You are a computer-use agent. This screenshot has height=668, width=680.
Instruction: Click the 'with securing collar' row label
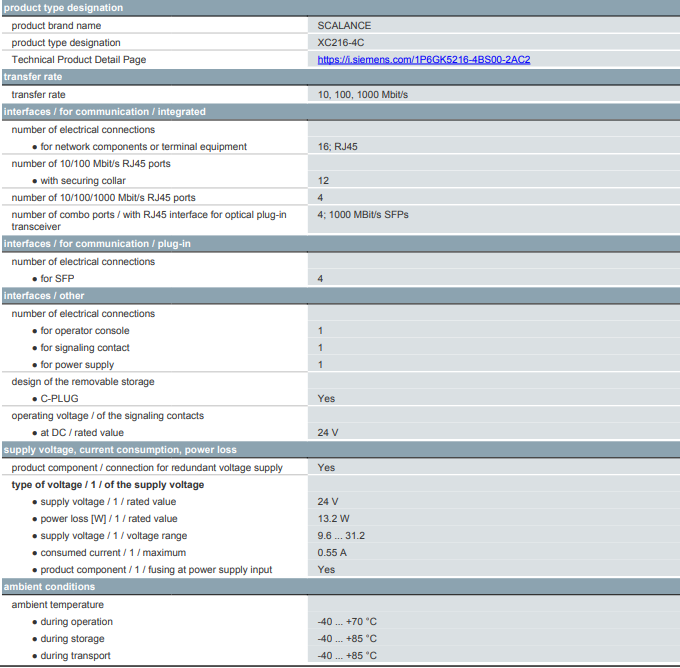[x=83, y=180]
